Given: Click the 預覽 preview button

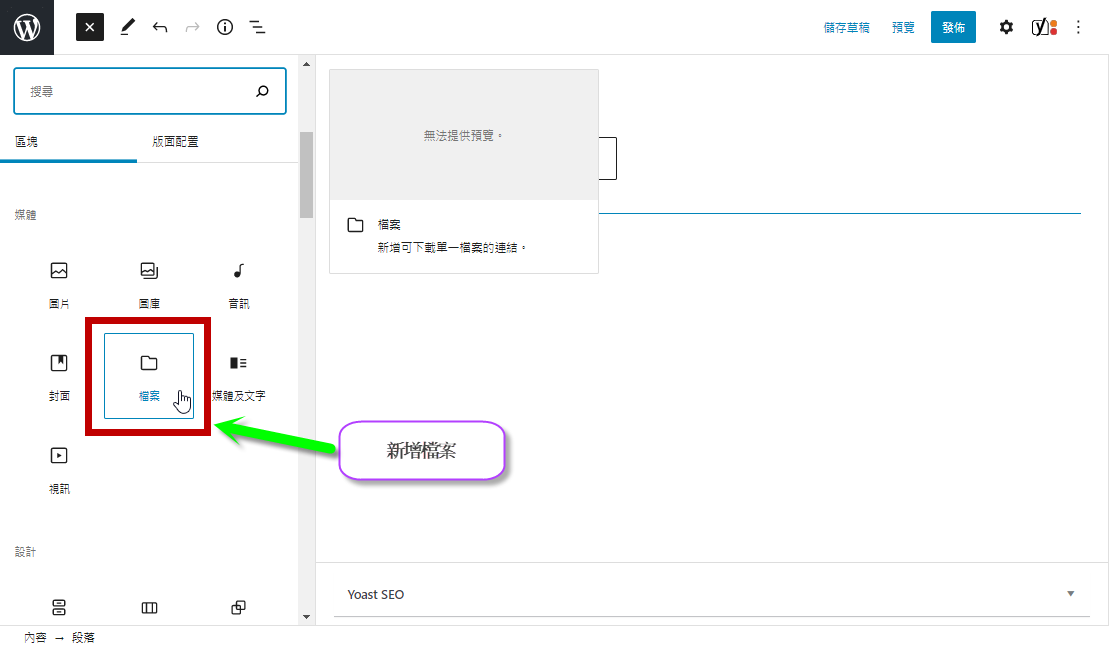Looking at the screenshot, I should coord(903,28).
